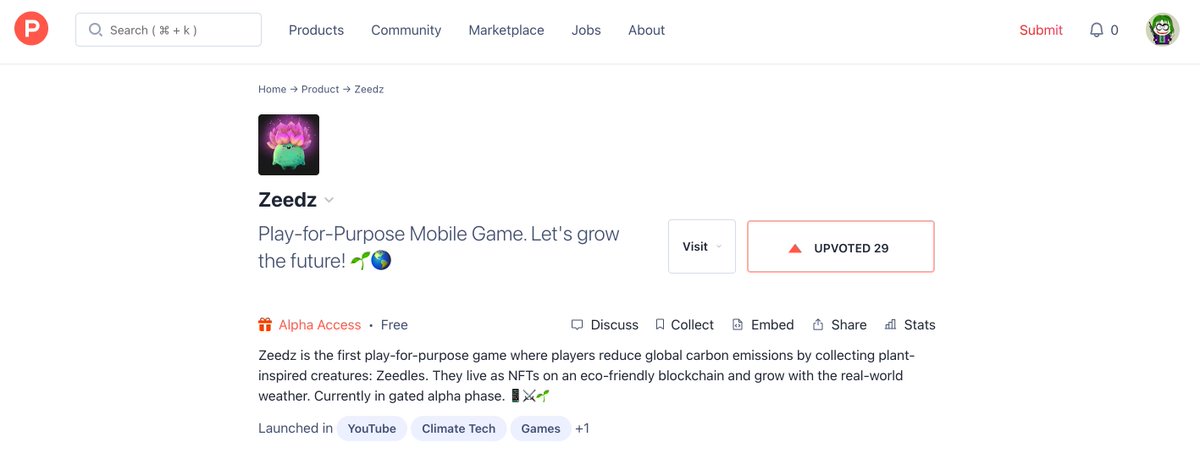Click the Launched in label
The width and height of the screenshot is (1200, 459).
pos(295,429)
